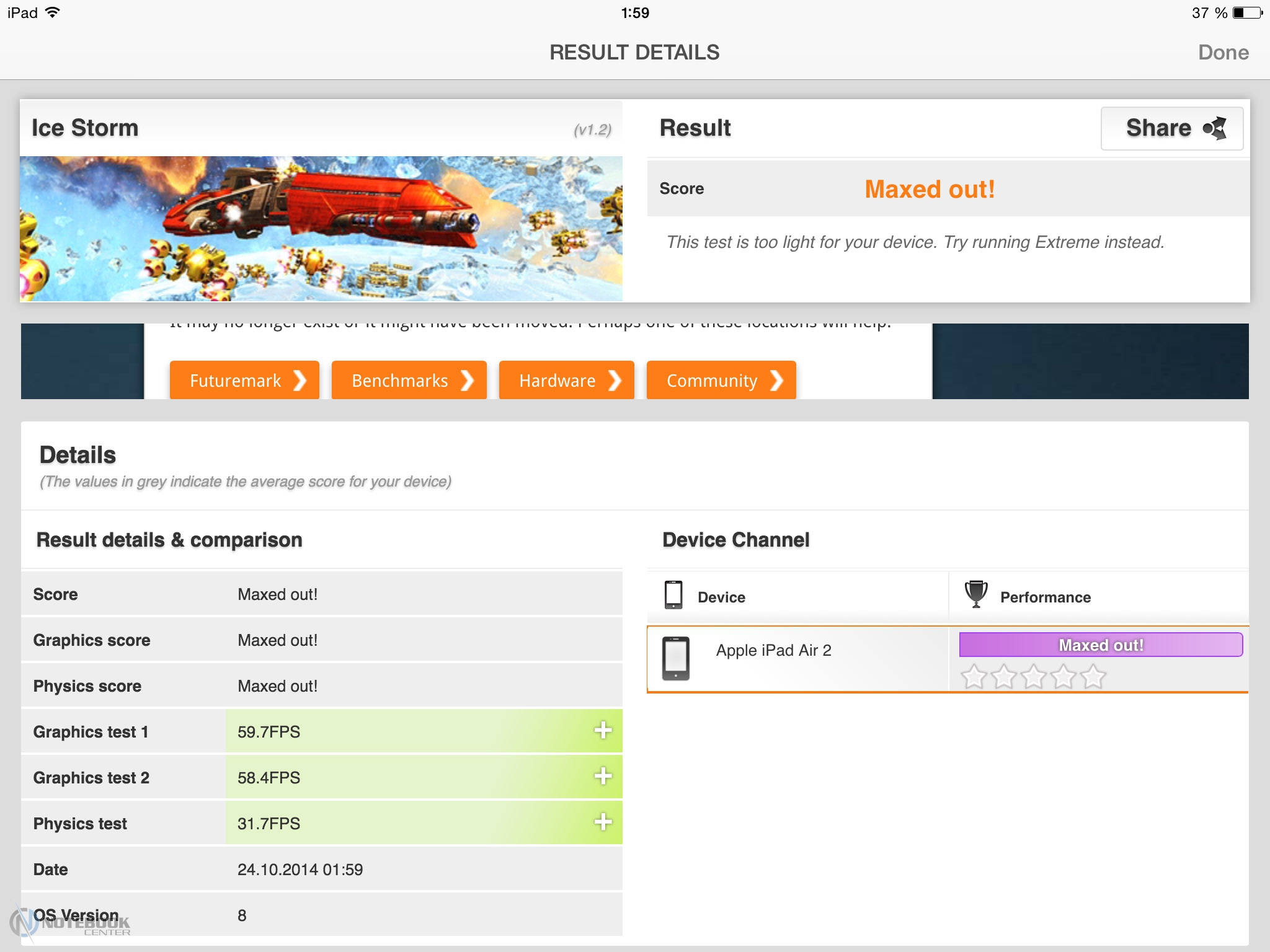Click the Performance trophy icon
The width and height of the screenshot is (1270, 952).
tap(975, 594)
